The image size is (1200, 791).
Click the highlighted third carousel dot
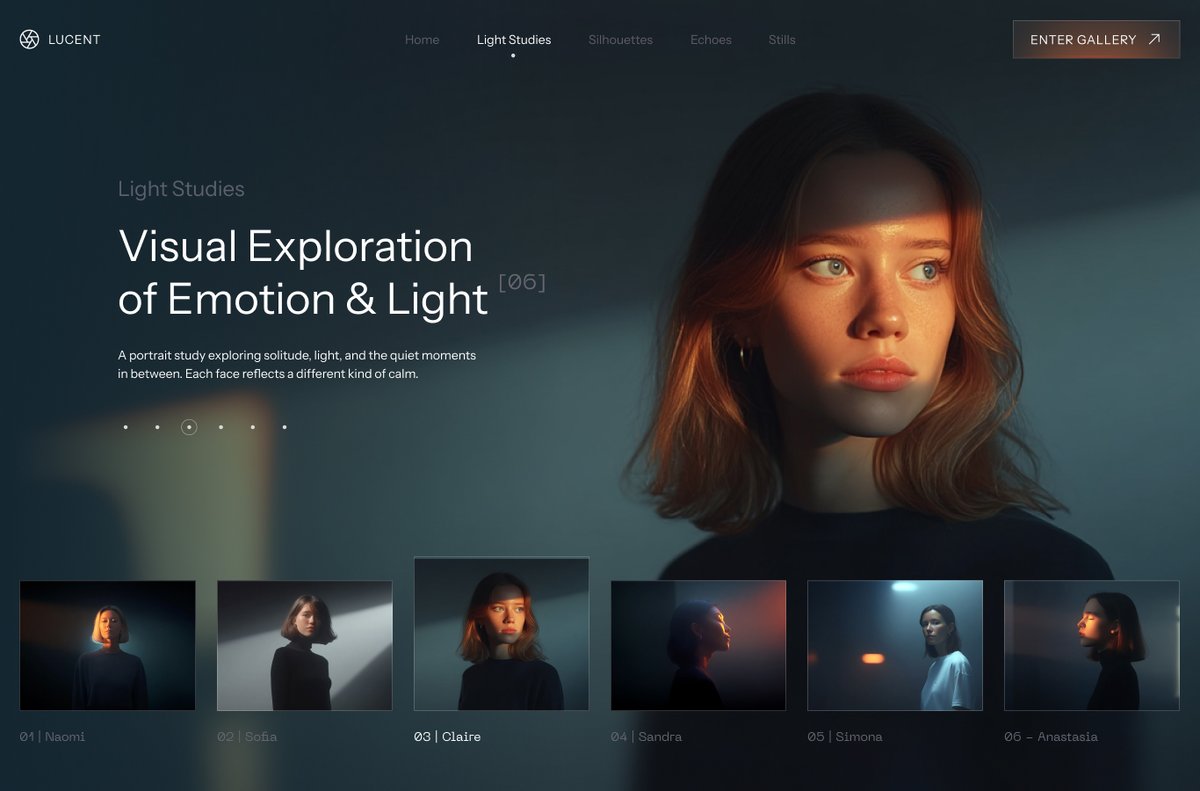189,427
